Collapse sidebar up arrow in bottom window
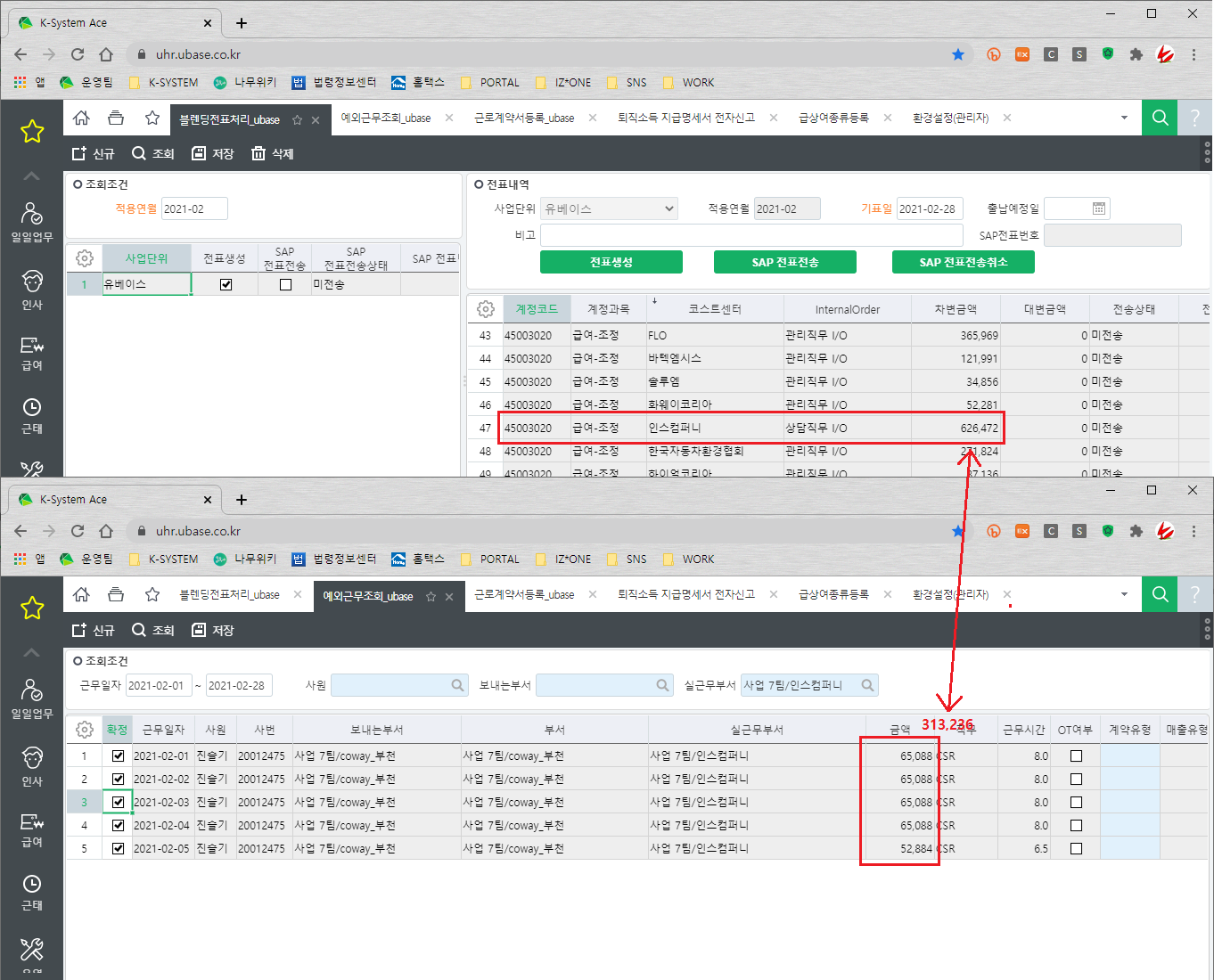1214x980 pixels. 32,652
